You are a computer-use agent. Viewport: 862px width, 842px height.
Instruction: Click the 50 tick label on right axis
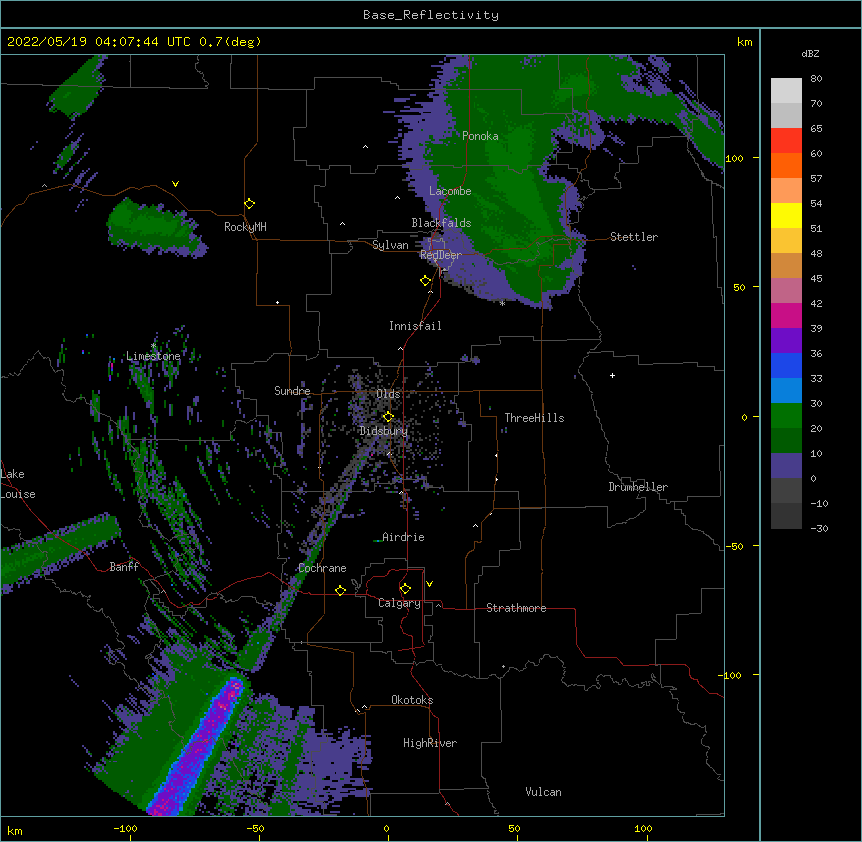(739, 287)
